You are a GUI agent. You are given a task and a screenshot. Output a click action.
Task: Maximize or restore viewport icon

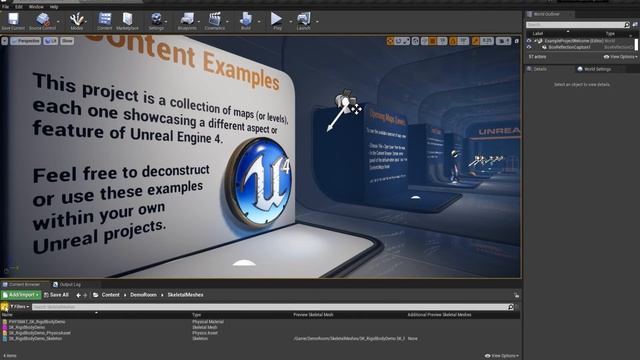click(x=516, y=41)
